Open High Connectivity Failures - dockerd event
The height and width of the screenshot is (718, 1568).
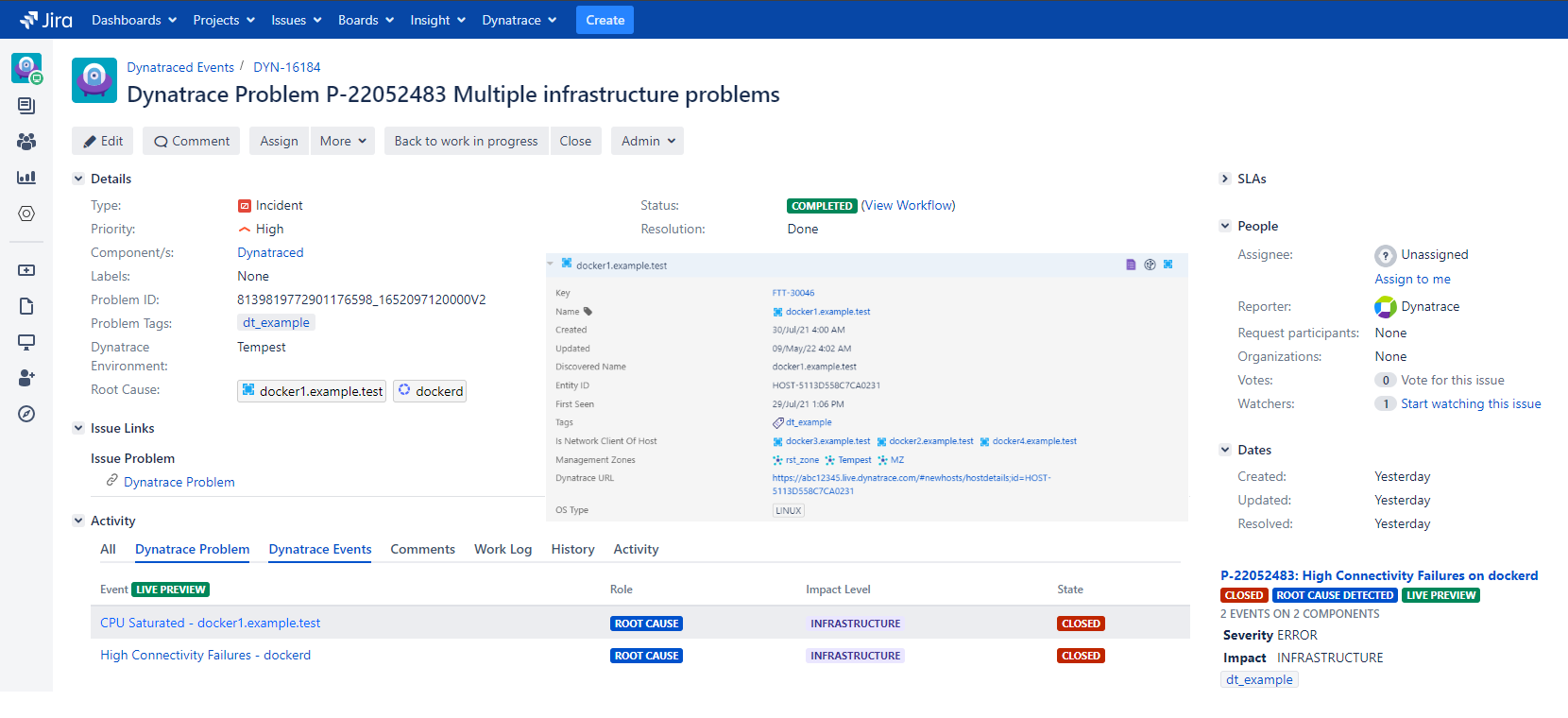pyautogui.click(x=206, y=655)
